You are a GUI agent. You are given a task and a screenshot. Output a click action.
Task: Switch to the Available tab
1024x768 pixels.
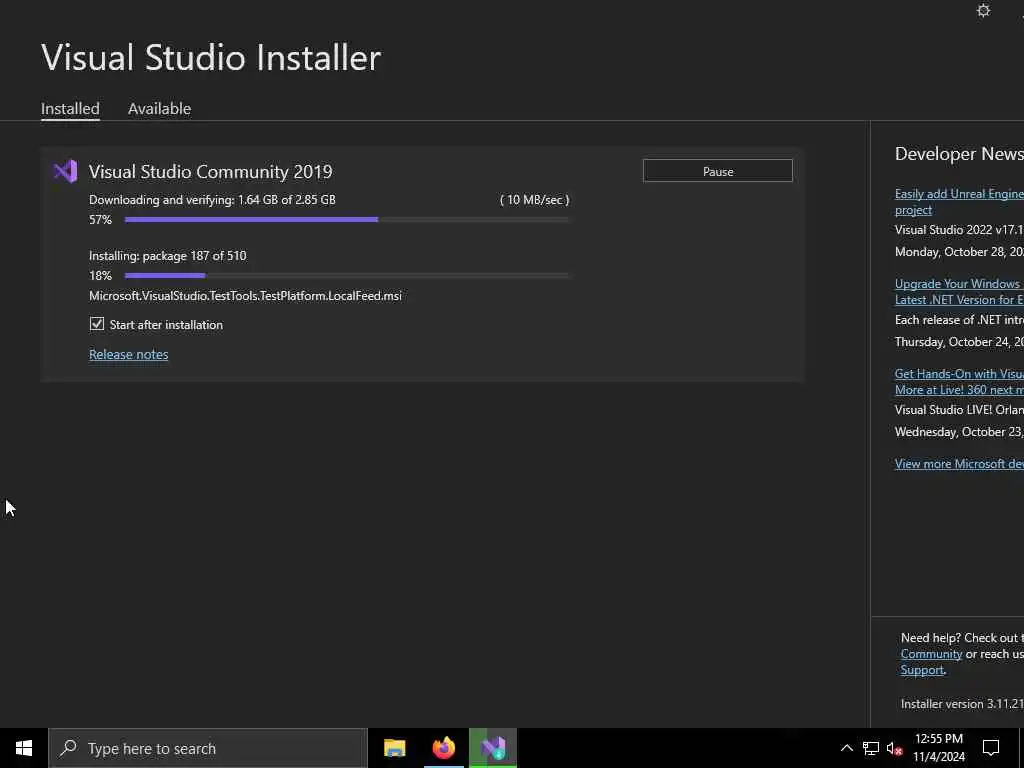coord(159,108)
